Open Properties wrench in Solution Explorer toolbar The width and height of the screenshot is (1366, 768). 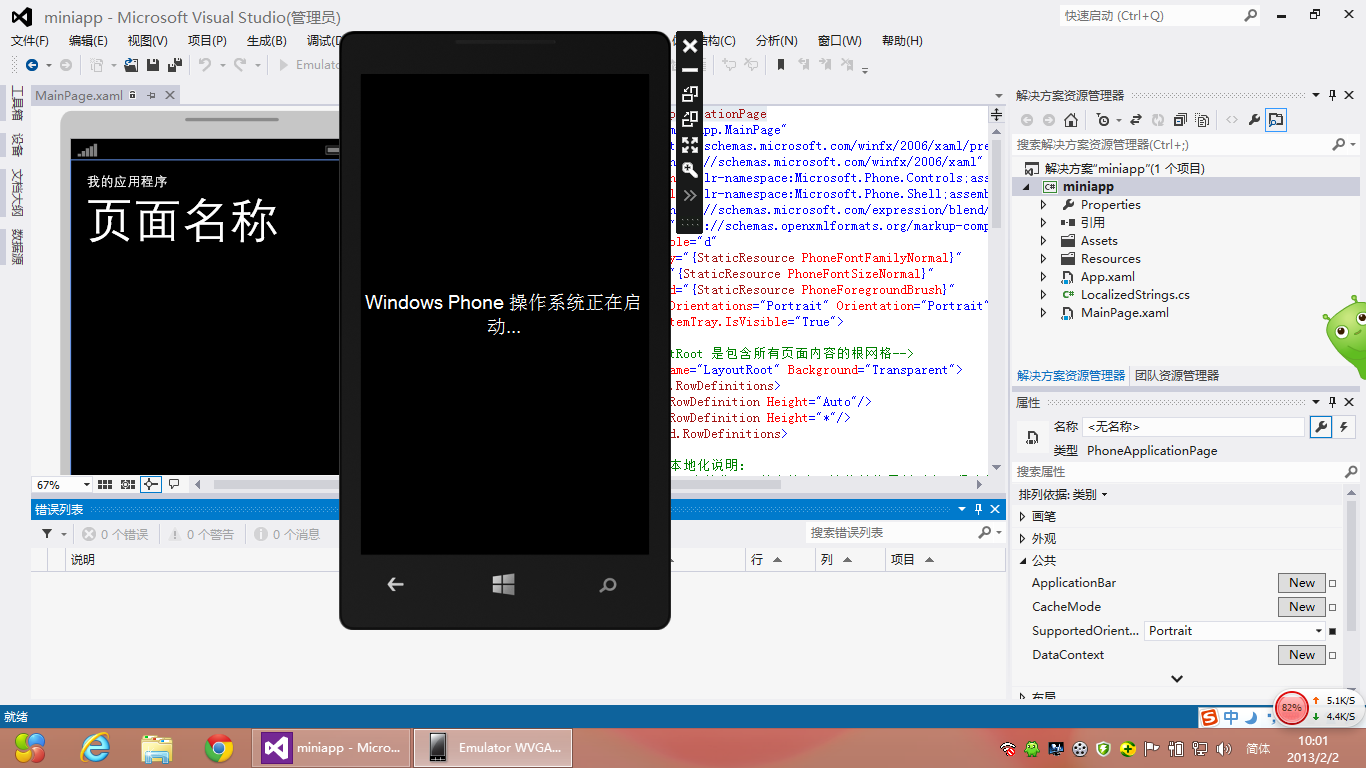tap(1254, 120)
